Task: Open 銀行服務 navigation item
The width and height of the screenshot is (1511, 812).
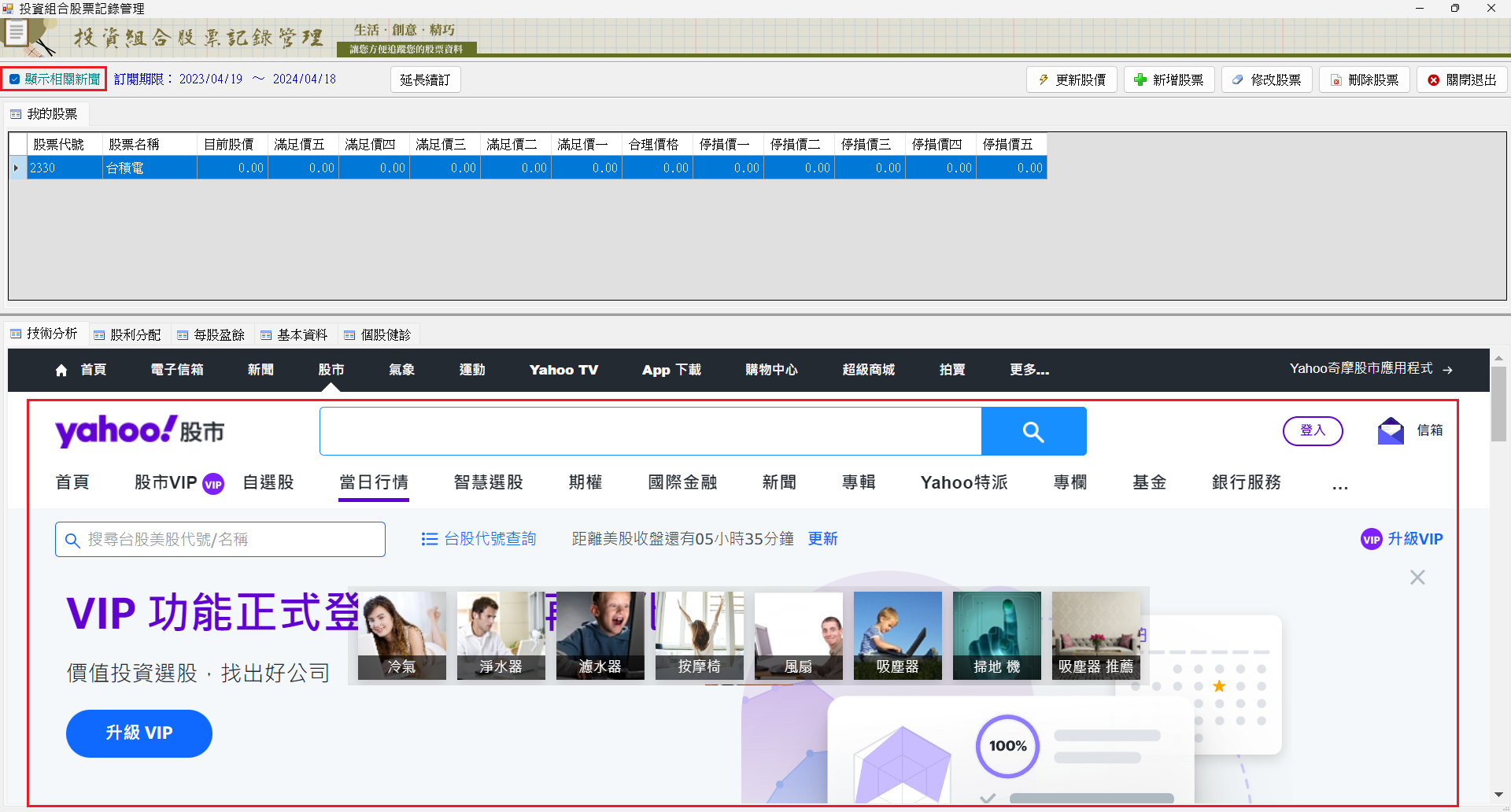Action: 1247,482
